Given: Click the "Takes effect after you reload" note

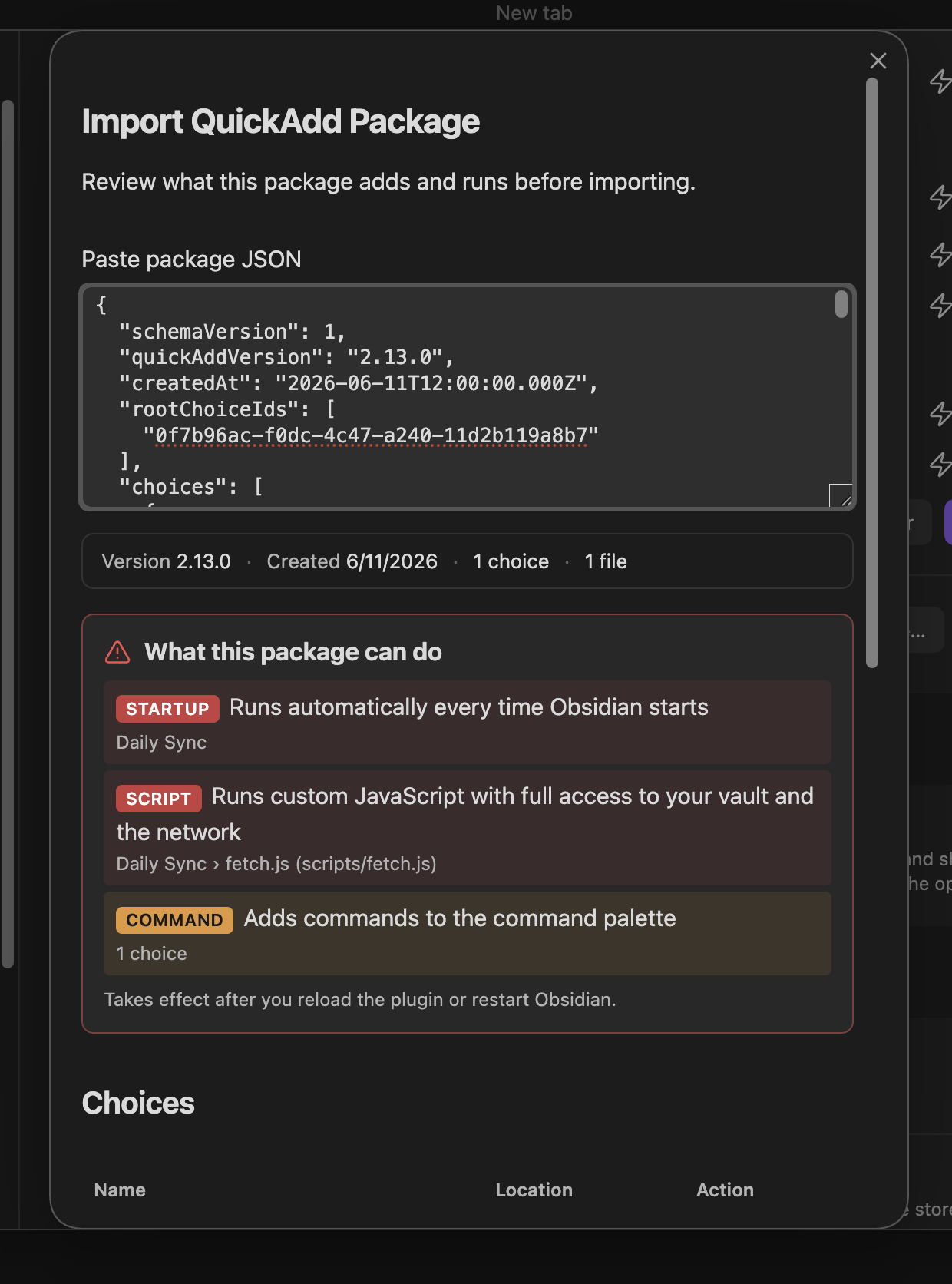Looking at the screenshot, I should (x=360, y=1000).
